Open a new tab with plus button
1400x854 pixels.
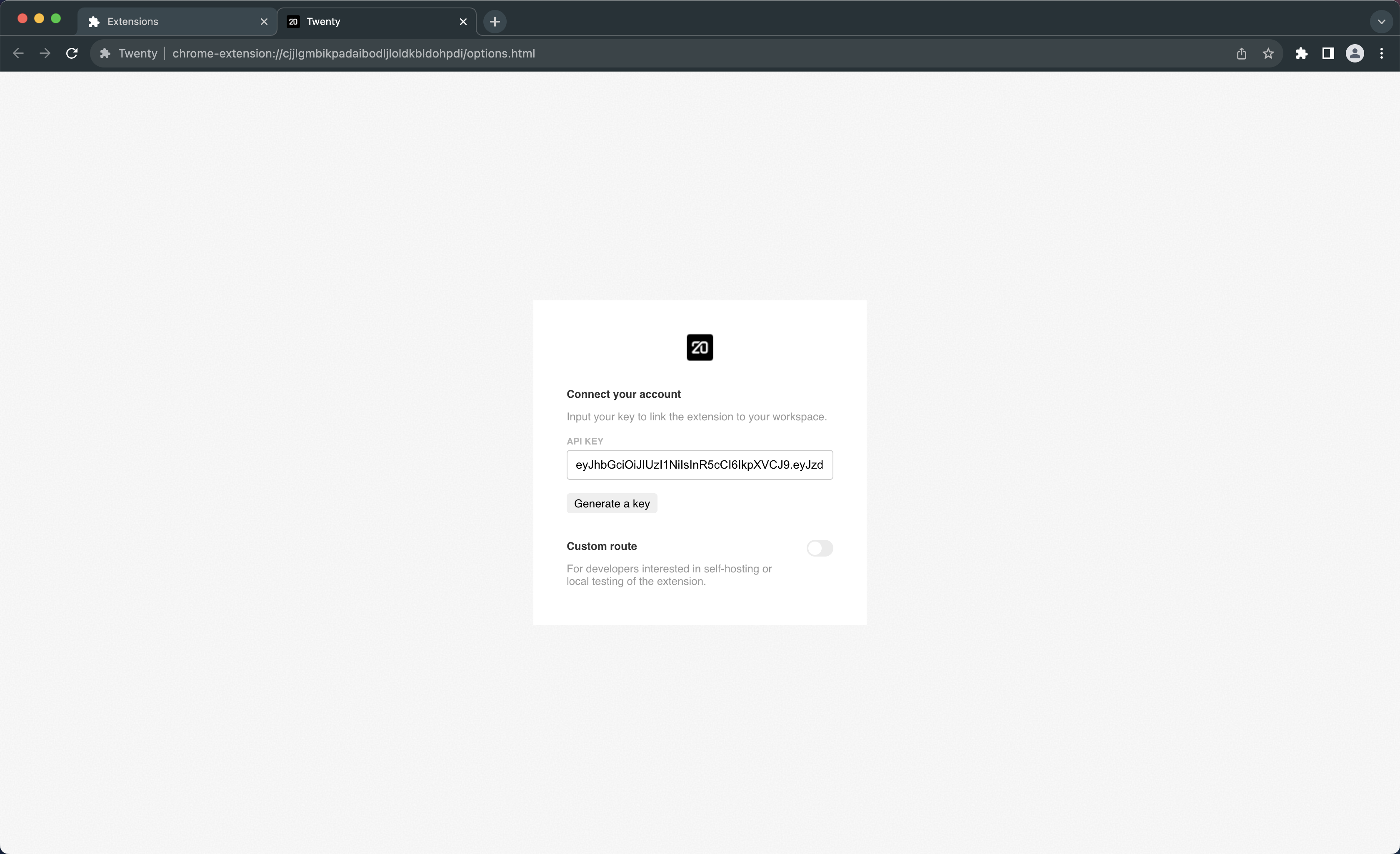494,22
